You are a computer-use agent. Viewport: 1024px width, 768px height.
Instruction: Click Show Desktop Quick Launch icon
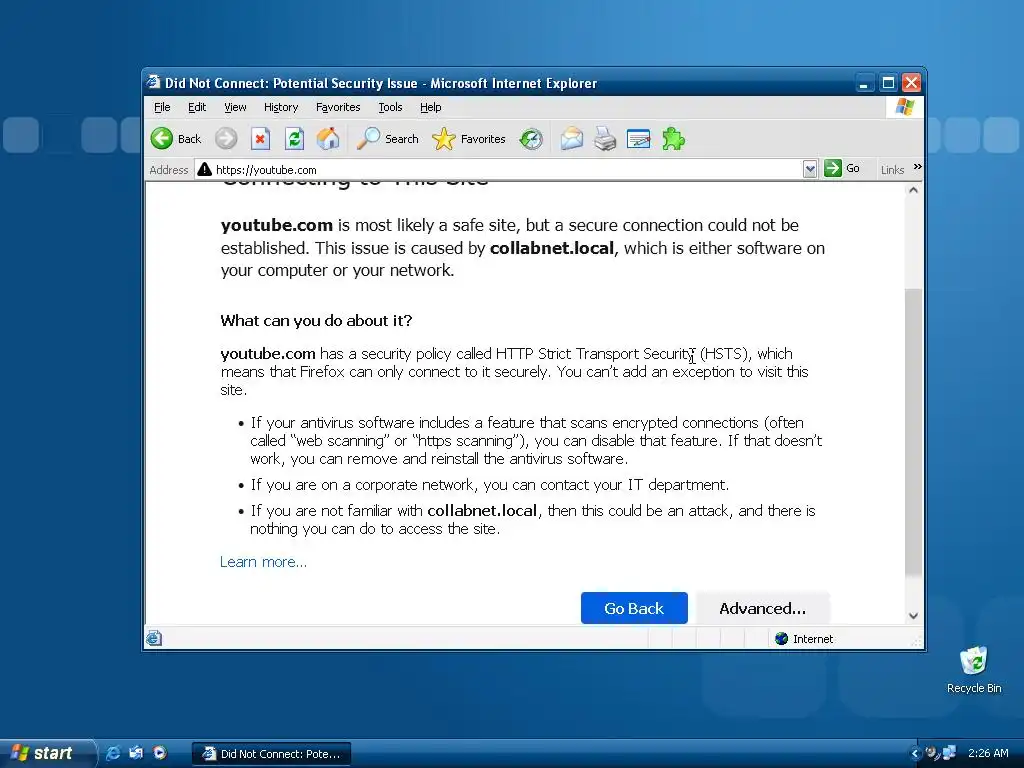point(136,753)
